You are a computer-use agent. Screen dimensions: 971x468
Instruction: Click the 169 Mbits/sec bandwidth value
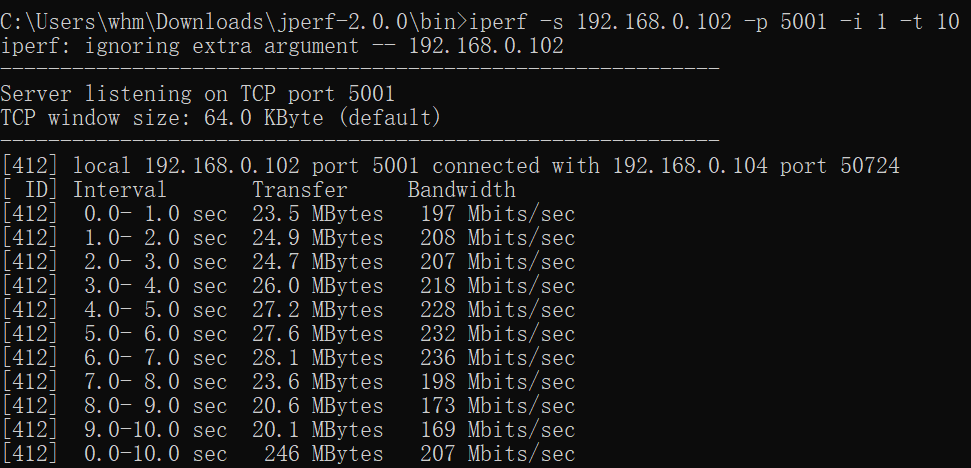498,430
